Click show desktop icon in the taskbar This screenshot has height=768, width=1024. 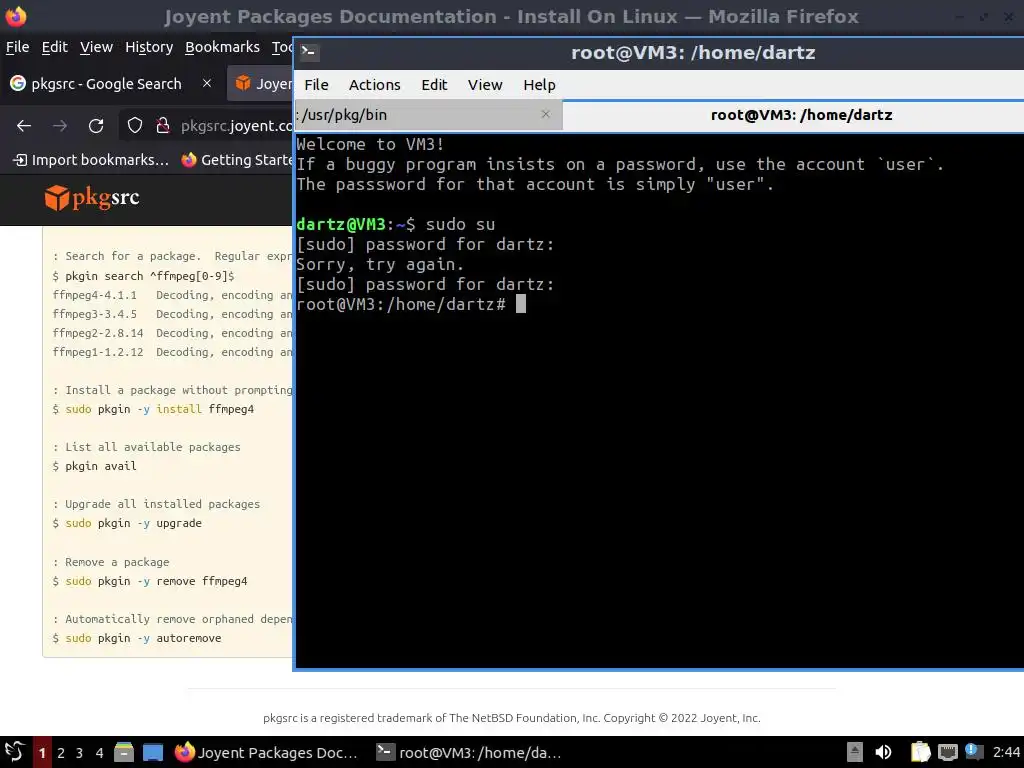pos(153,752)
